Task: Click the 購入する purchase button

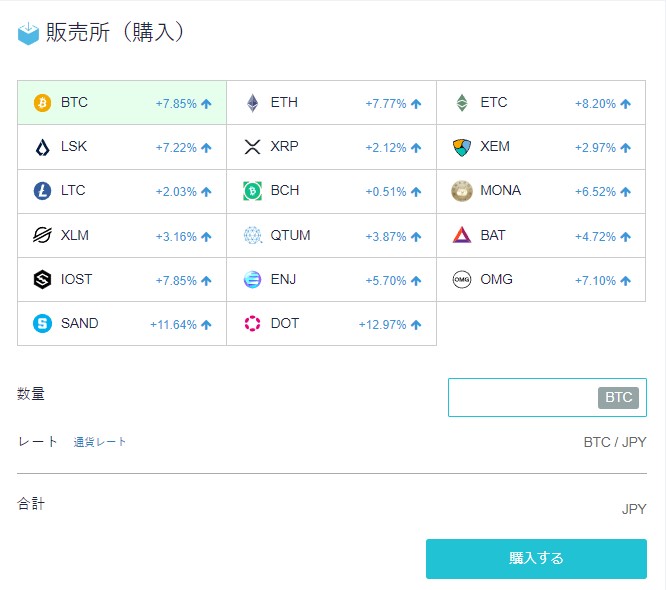Action: coord(536,559)
